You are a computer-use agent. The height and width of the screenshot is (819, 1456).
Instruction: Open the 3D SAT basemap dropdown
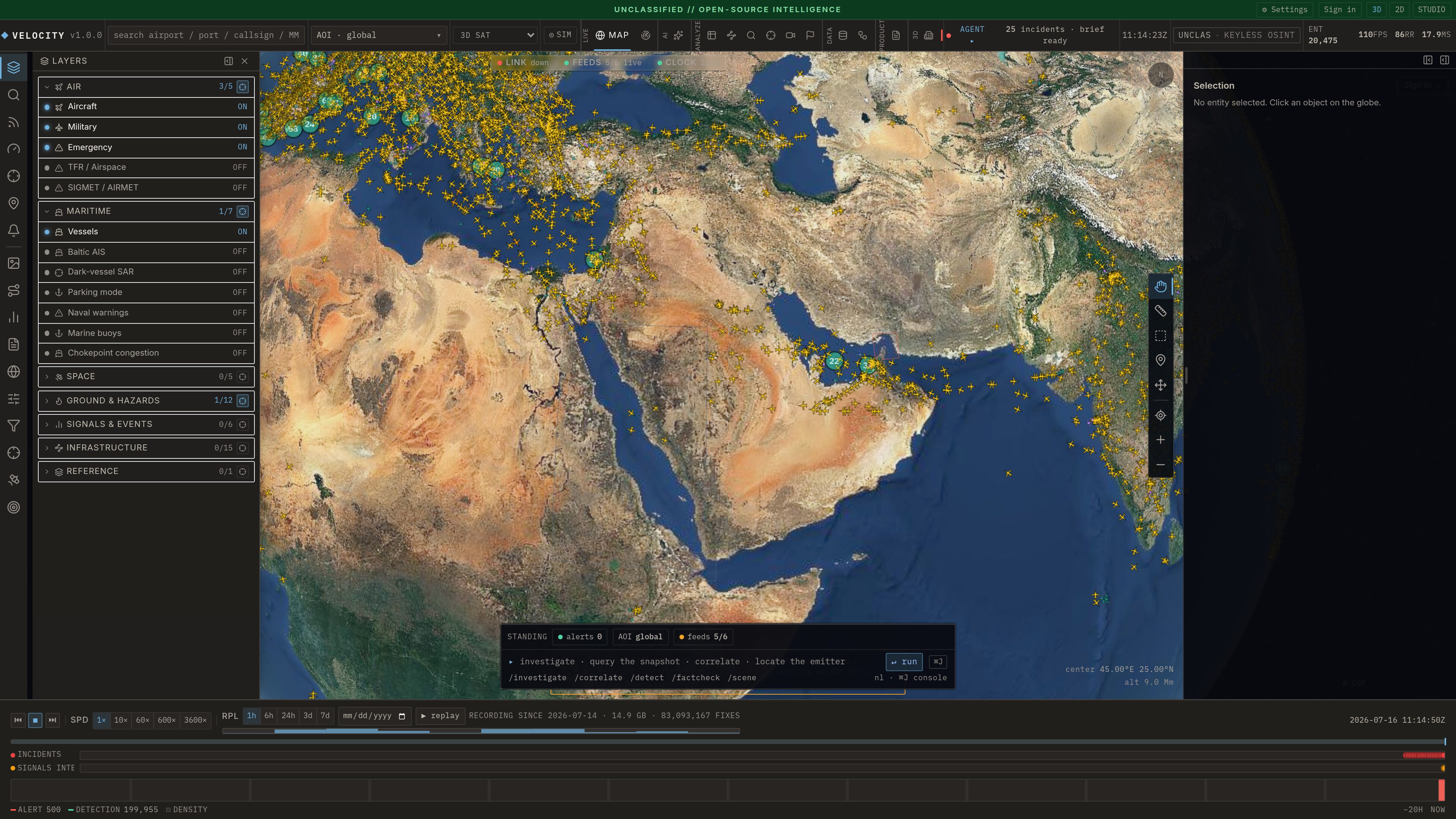(x=495, y=35)
